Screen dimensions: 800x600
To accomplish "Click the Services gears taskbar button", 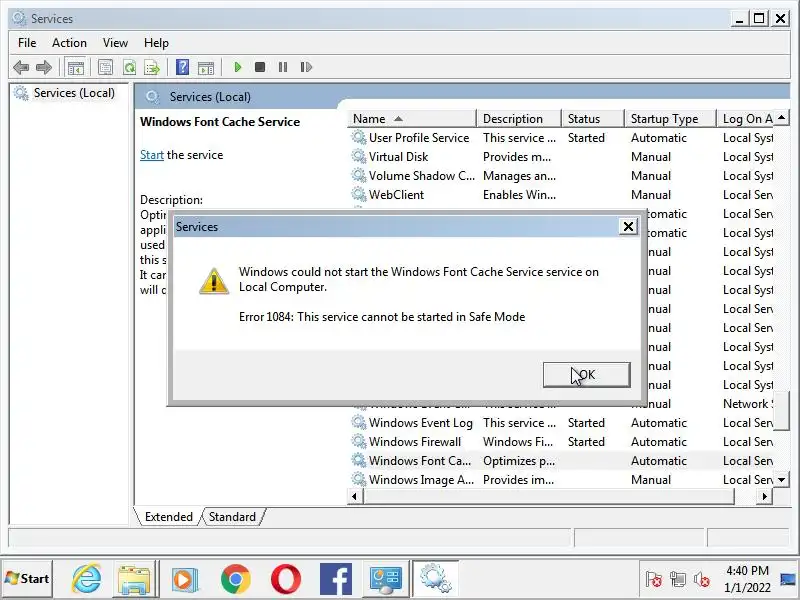I will (435, 578).
